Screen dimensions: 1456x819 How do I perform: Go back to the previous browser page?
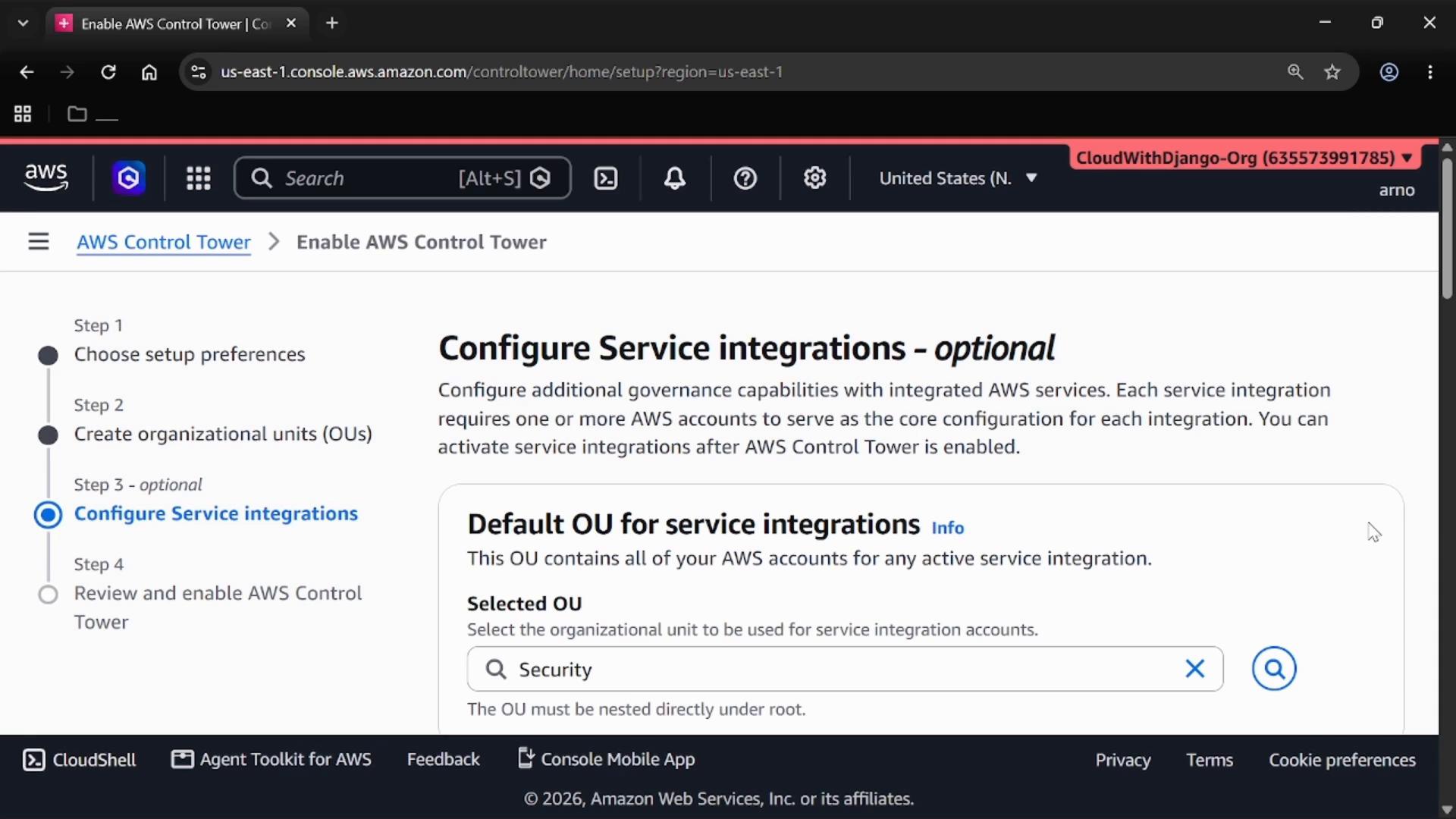pos(27,72)
